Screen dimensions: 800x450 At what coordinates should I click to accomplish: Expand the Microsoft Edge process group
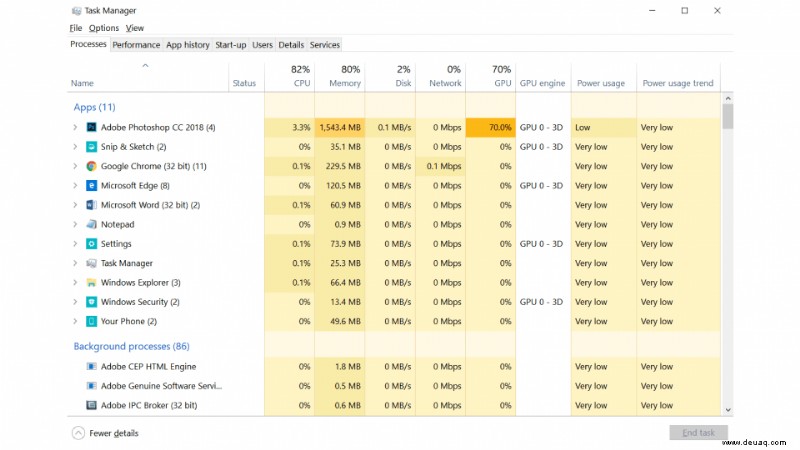[x=75, y=185]
